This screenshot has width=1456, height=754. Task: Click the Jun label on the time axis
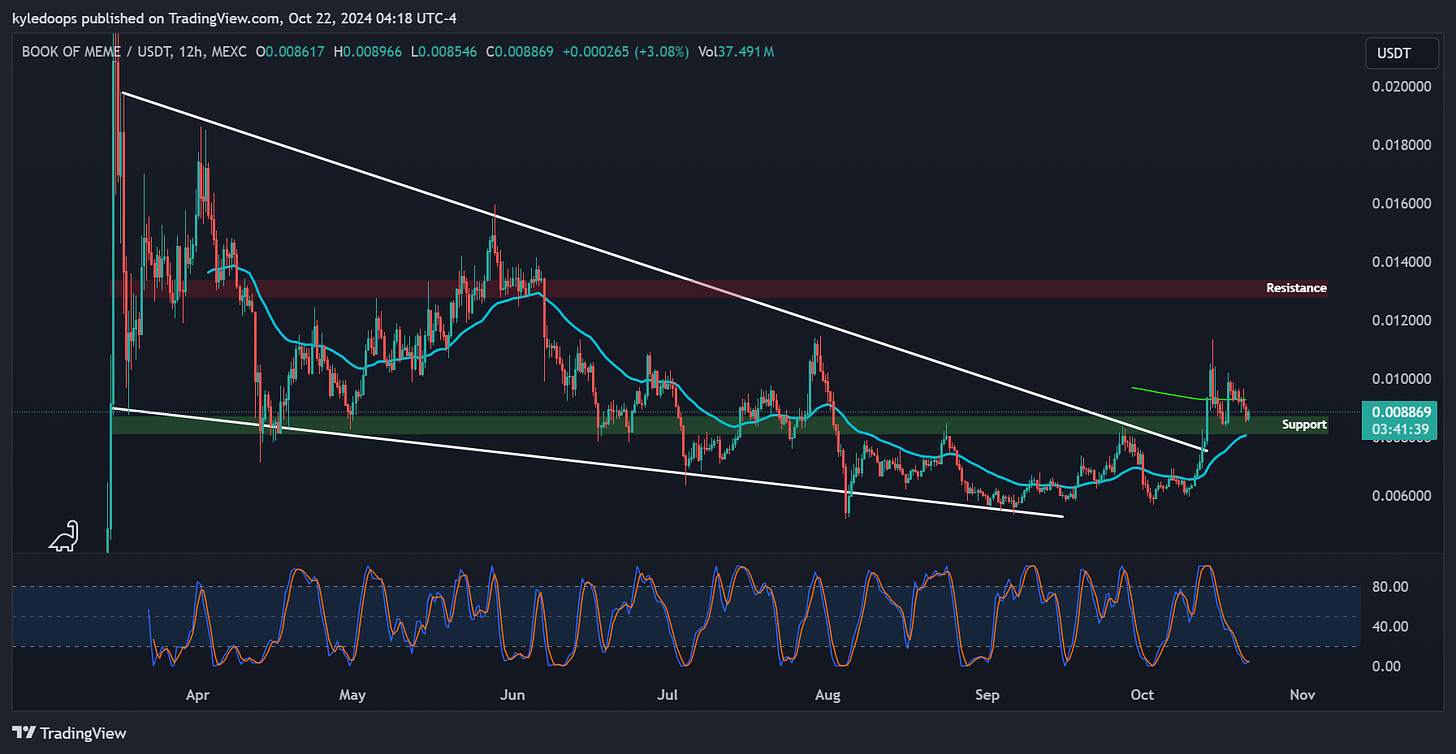click(511, 694)
